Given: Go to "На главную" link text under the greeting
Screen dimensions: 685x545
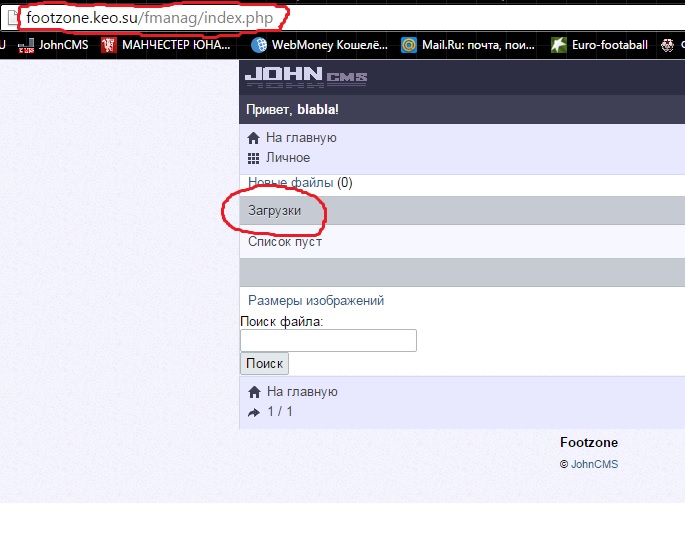Looking at the screenshot, I should tap(301, 138).
